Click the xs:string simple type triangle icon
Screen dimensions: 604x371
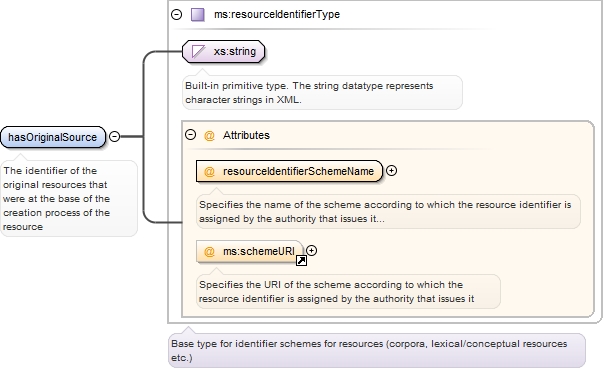pos(198,51)
